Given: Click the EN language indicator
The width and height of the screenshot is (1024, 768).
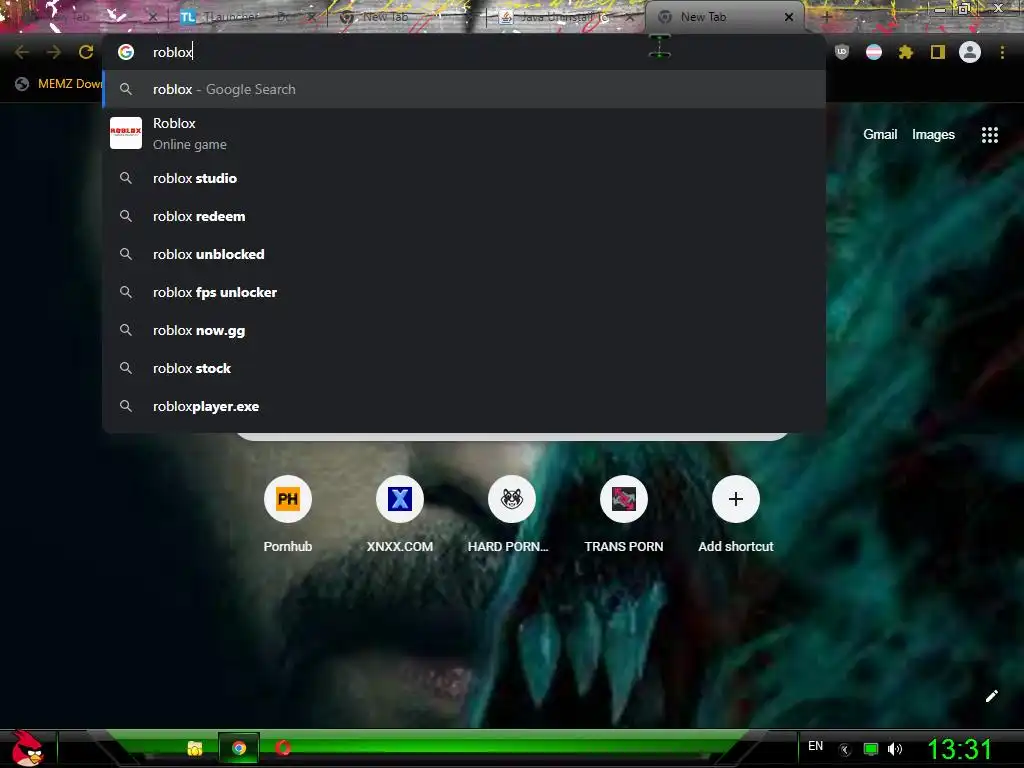Looking at the screenshot, I should [x=816, y=746].
